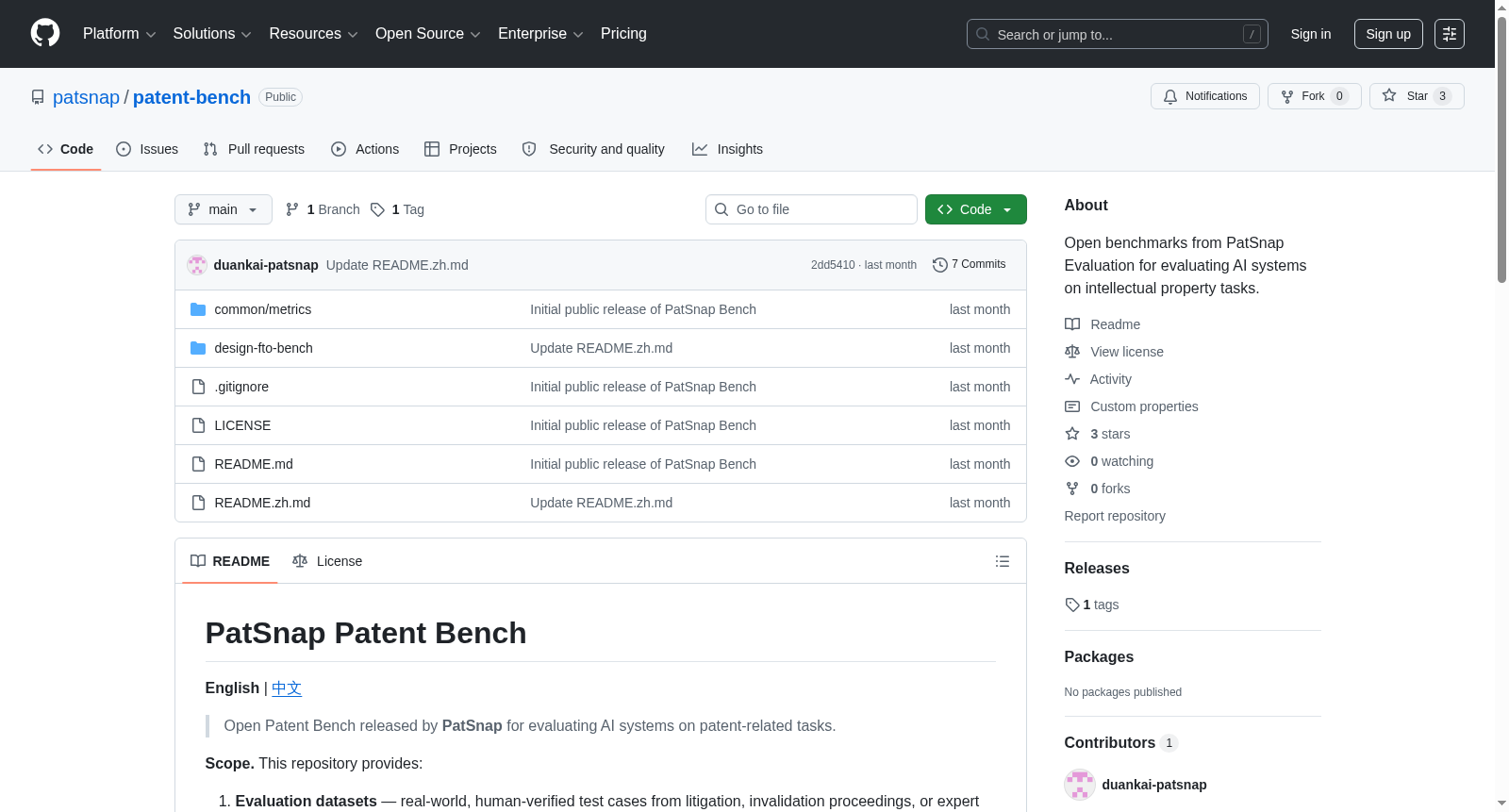Open the 3 stars link
The height and width of the screenshot is (812, 1509).
(1098, 434)
